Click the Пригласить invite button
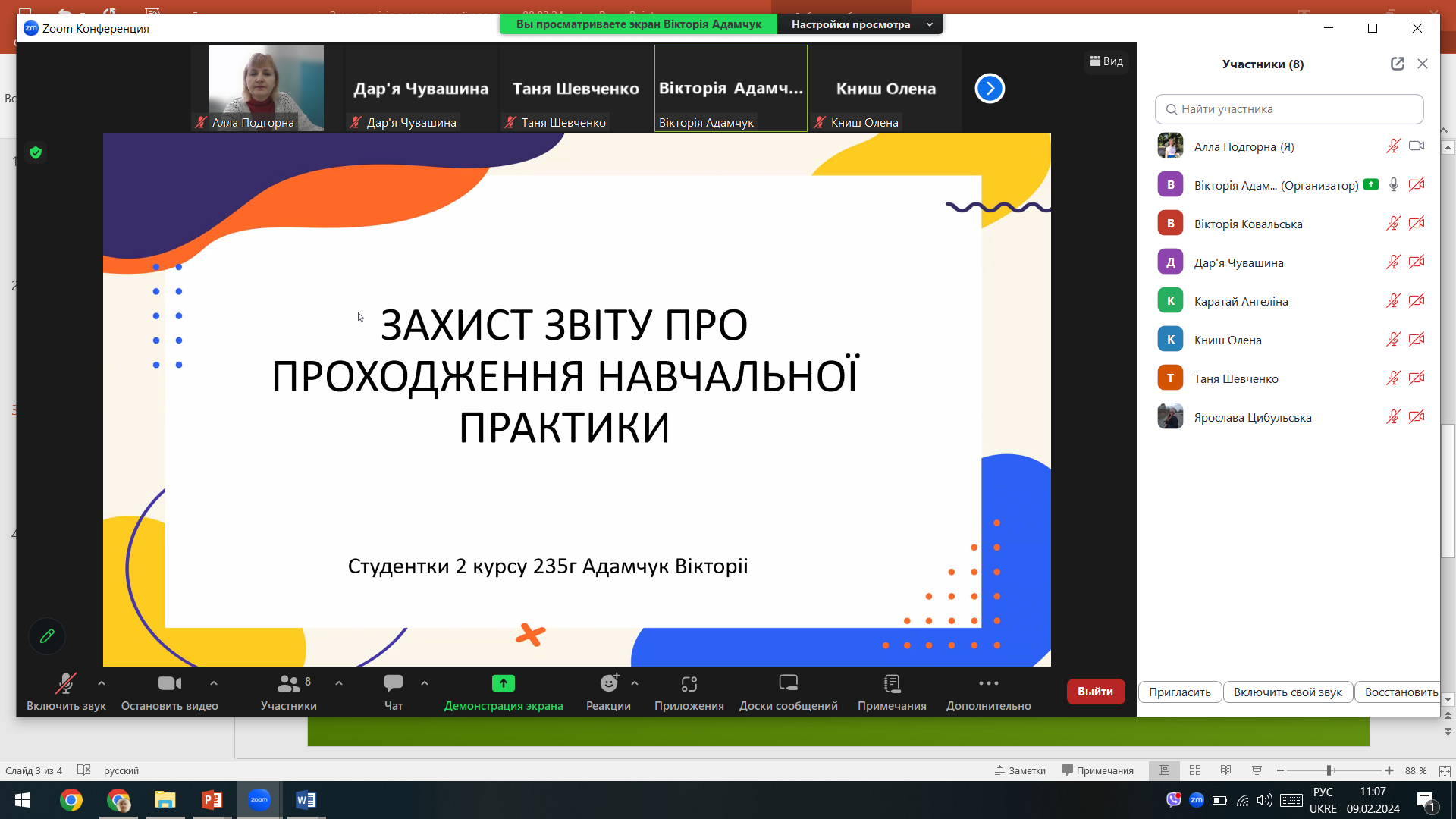This screenshot has height=819, width=1456. [x=1179, y=692]
